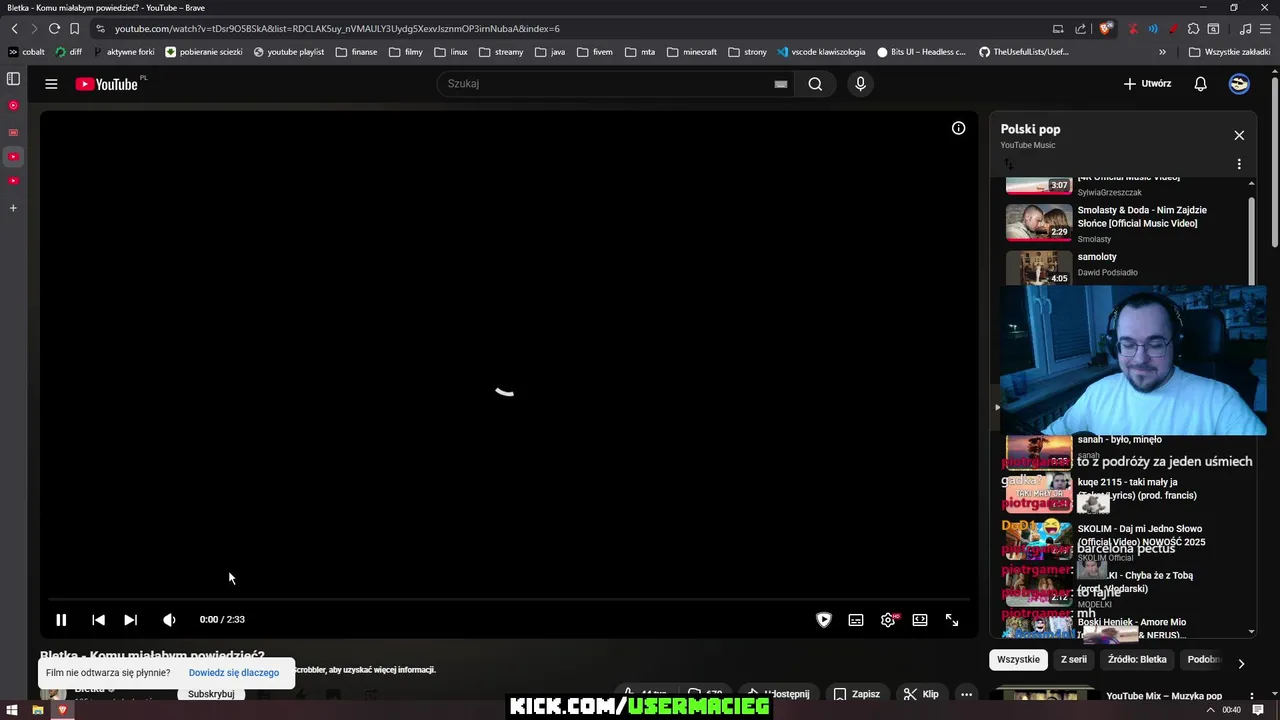1280x720 pixels.
Task: Select the SKOLIM - Daj mi Jedno Słowo video
Action: (1126, 541)
